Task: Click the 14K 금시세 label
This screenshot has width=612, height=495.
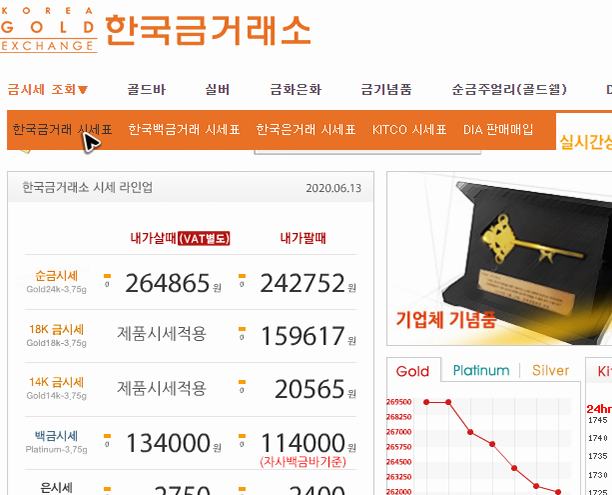Action: click(x=57, y=388)
